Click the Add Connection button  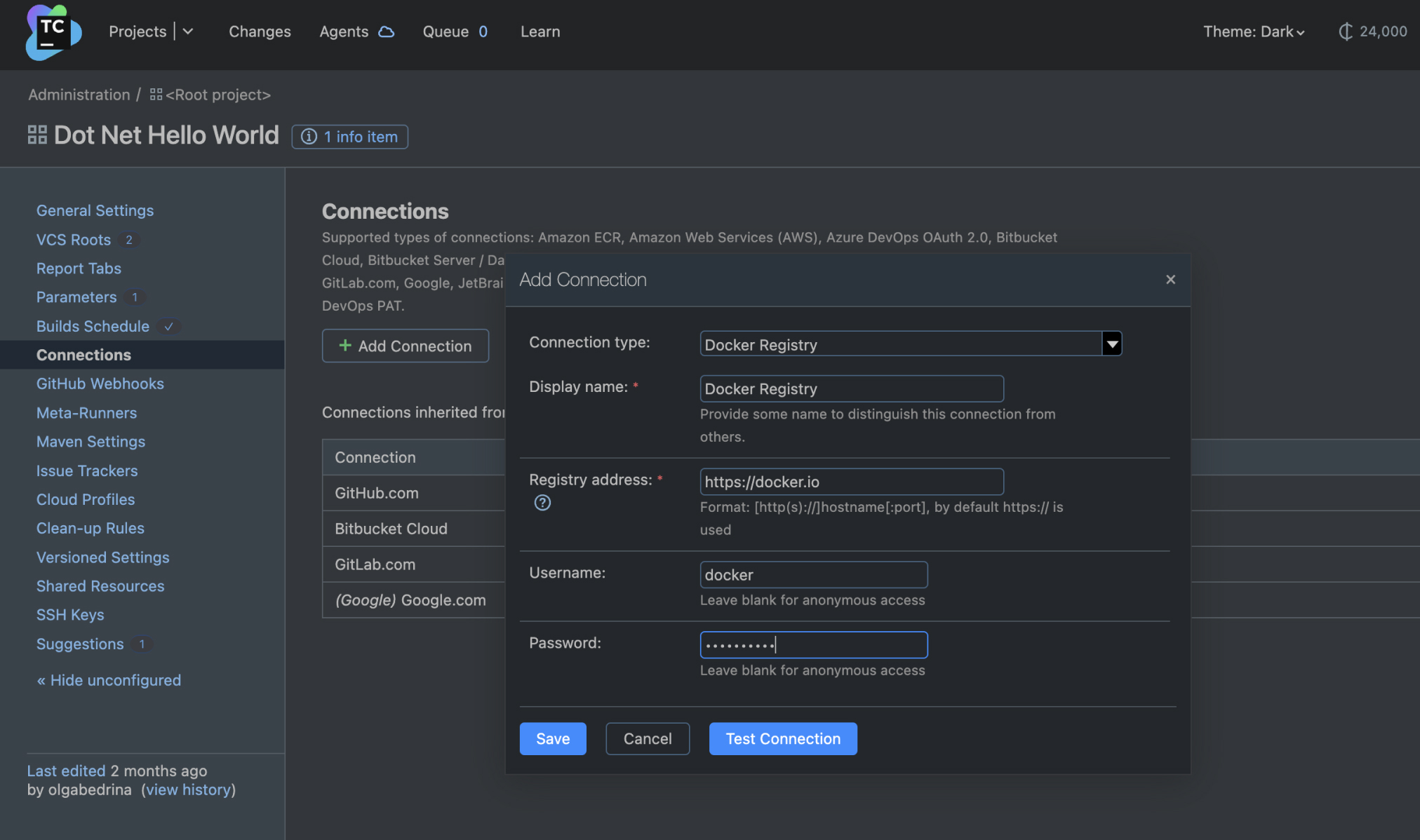(x=405, y=345)
